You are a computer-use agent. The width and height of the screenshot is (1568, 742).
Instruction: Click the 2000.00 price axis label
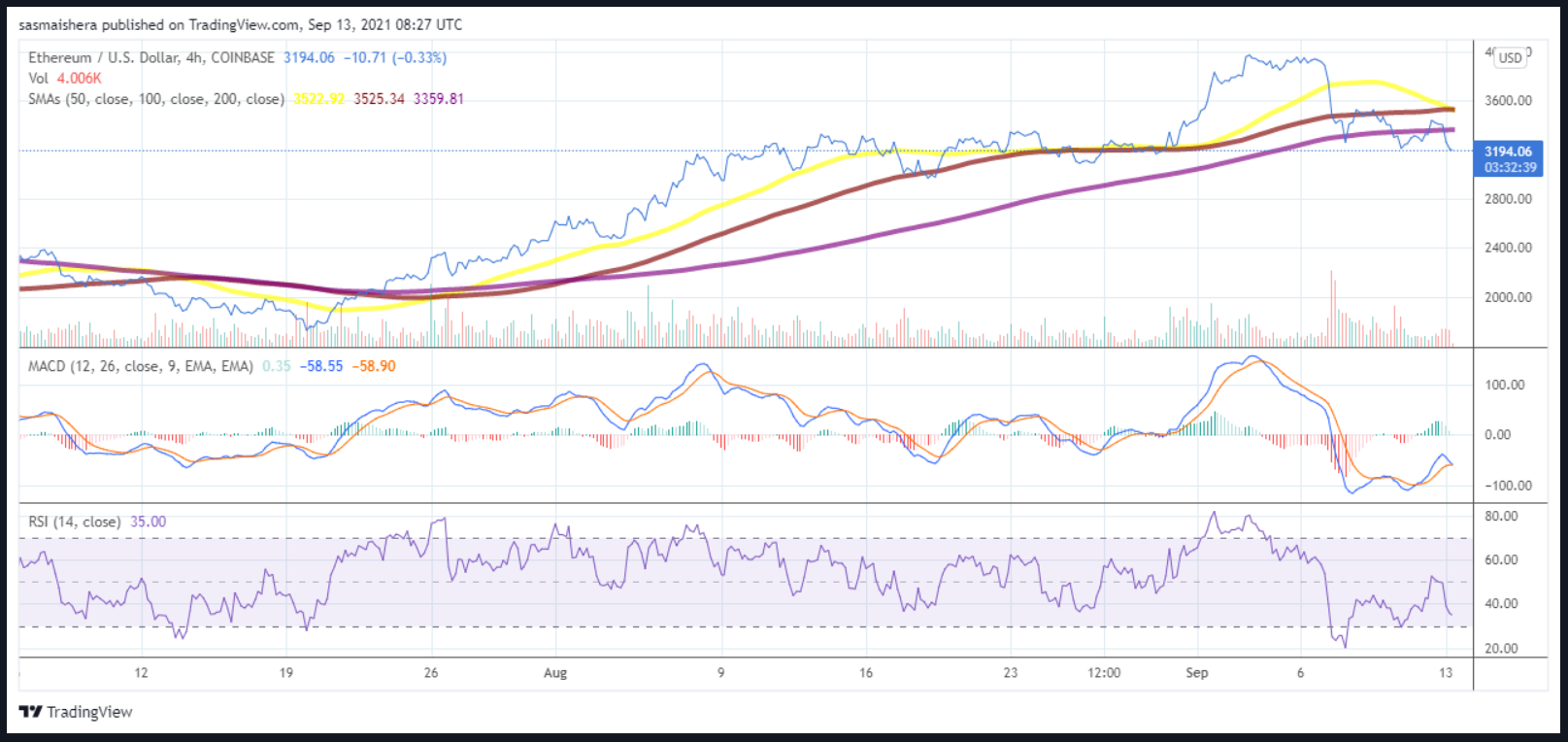[x=1508, y=297]
